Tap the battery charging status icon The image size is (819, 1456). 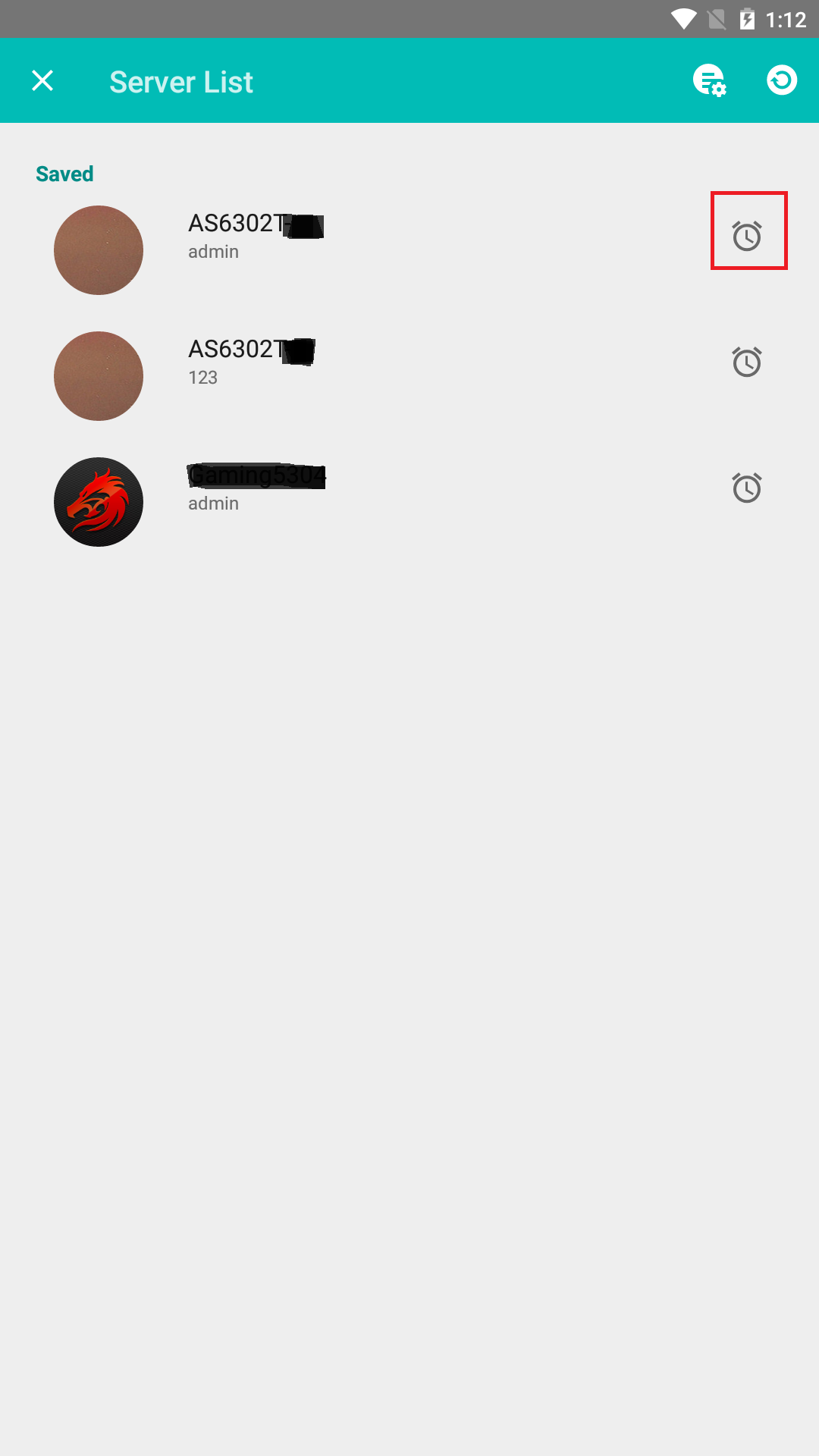coord(747,19)
